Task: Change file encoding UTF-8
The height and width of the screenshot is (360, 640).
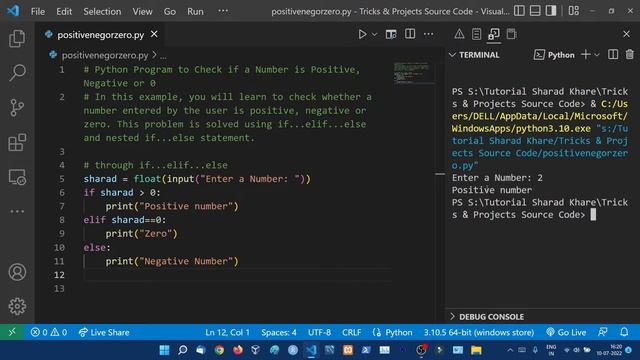Action: [x=319, y=332]
